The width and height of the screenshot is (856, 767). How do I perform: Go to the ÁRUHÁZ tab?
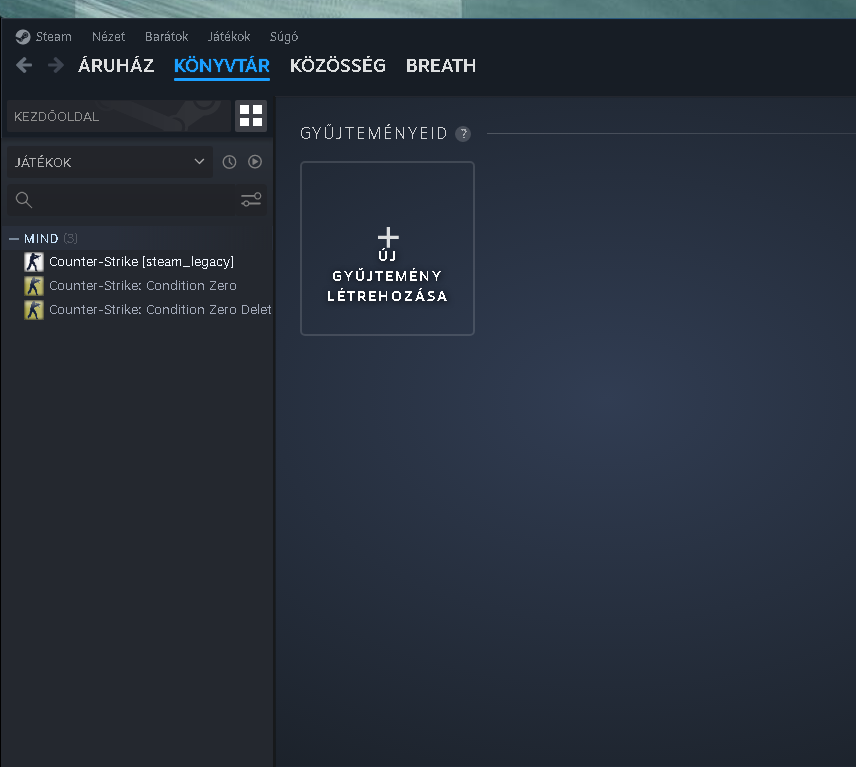(116, 66)
